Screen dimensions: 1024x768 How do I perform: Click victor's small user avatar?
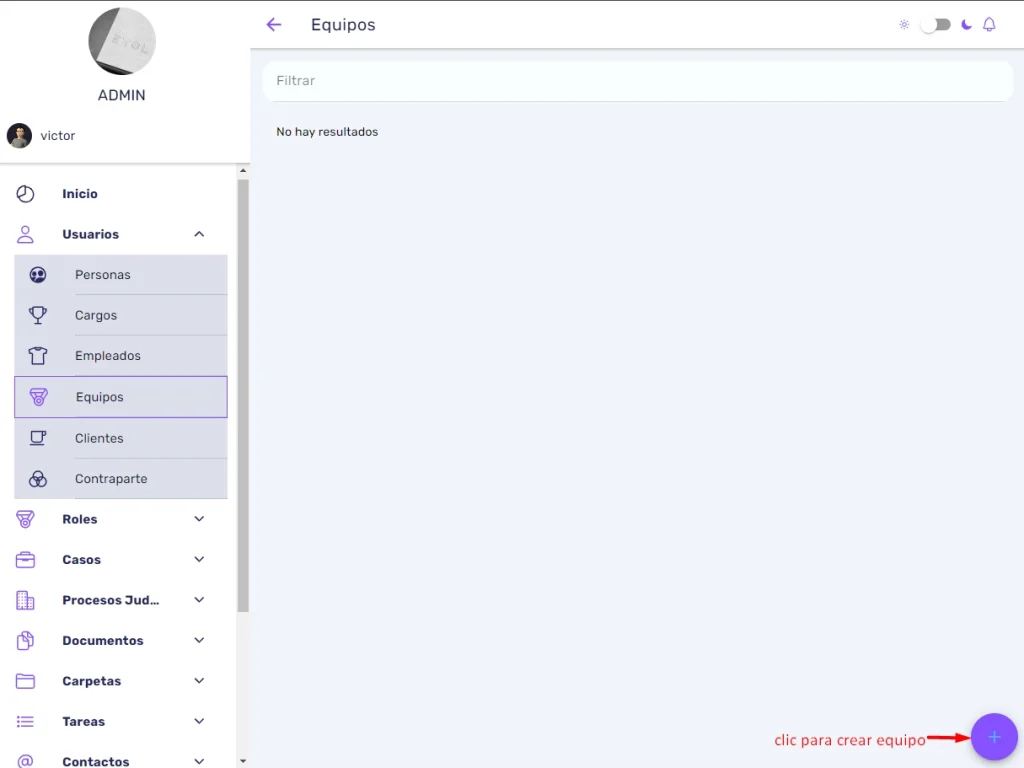(x=20, y=136)
